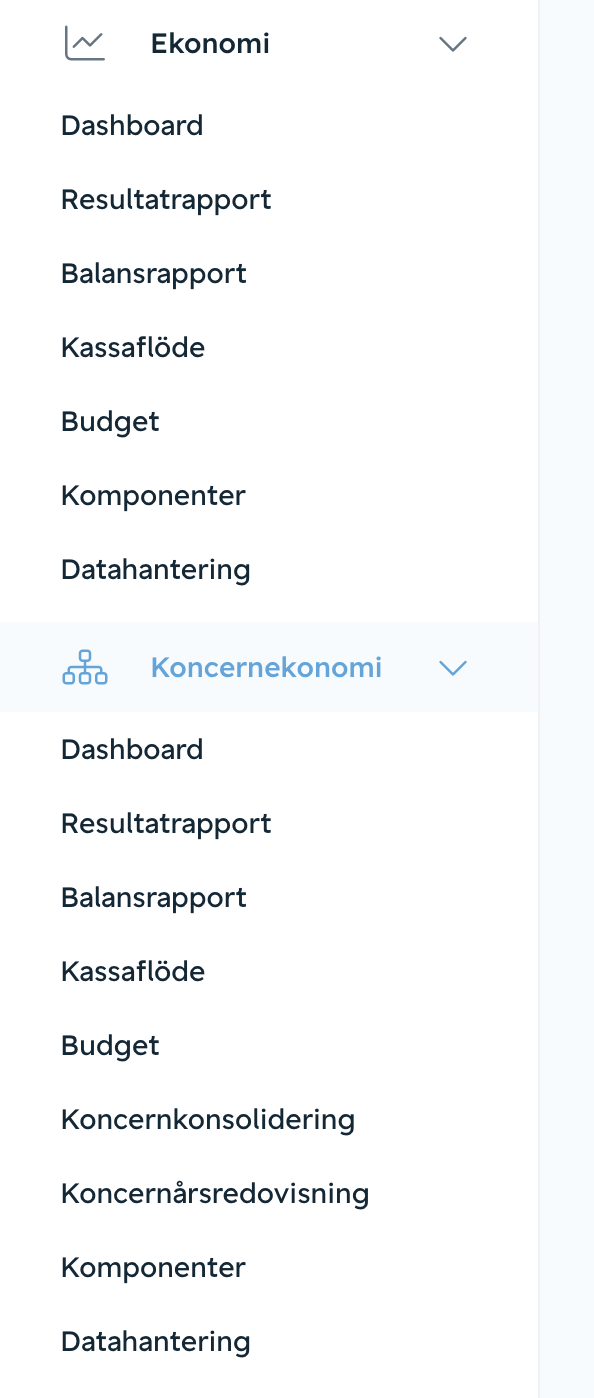
Task: Open Datahantering under Ekonomi
Action: 156,570
